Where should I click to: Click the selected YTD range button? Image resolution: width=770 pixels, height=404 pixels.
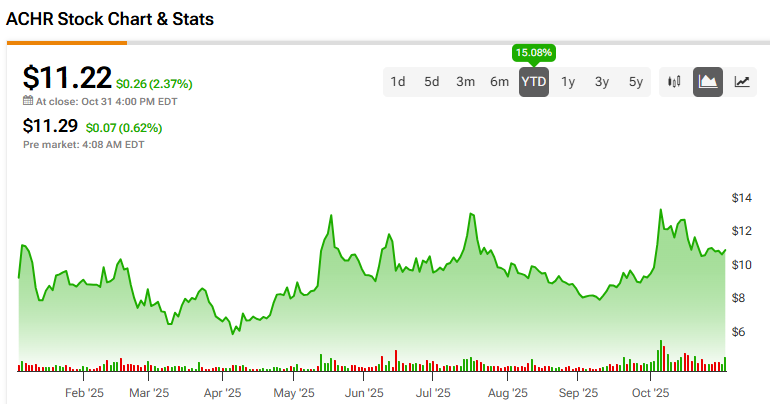coord(534,82)
